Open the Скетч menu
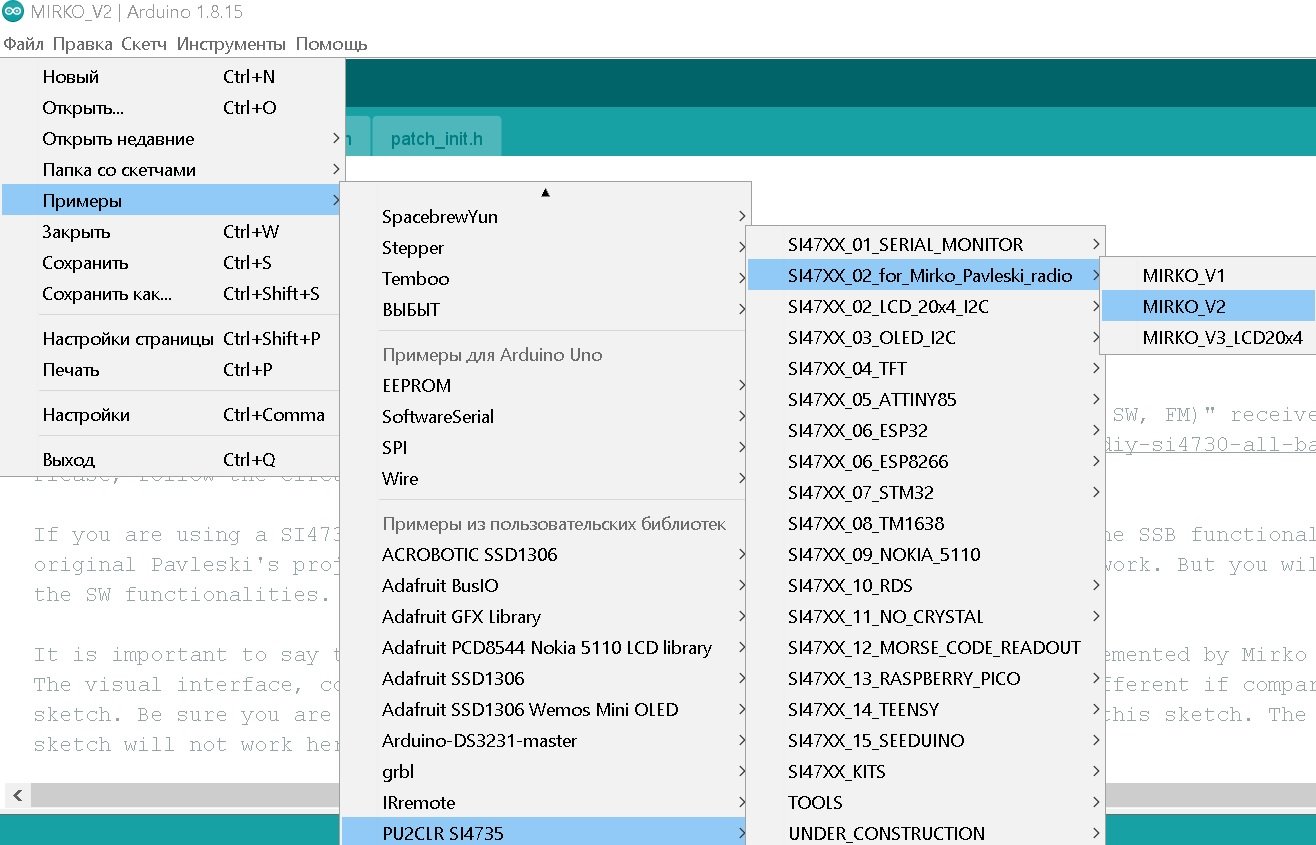 (144, 44)
